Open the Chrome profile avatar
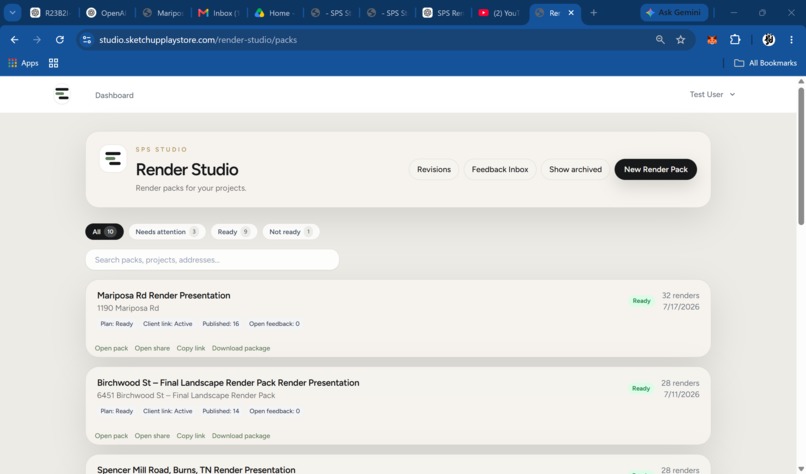This screenshot has width=806, height=474. 768,40
